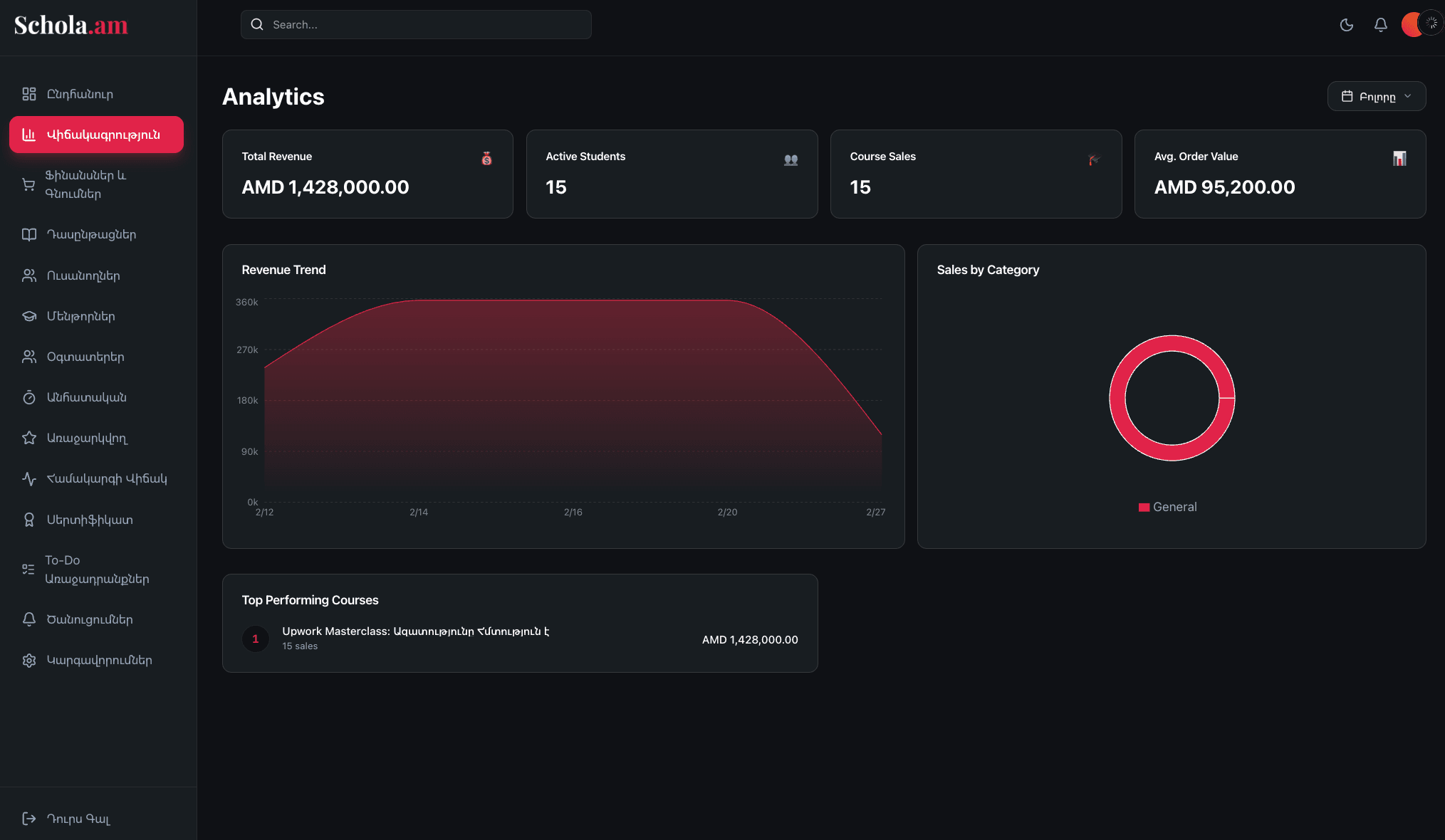
Task: Select the Սերտիֆիկատ certificates icon
Action: click(x=28, y=520)
